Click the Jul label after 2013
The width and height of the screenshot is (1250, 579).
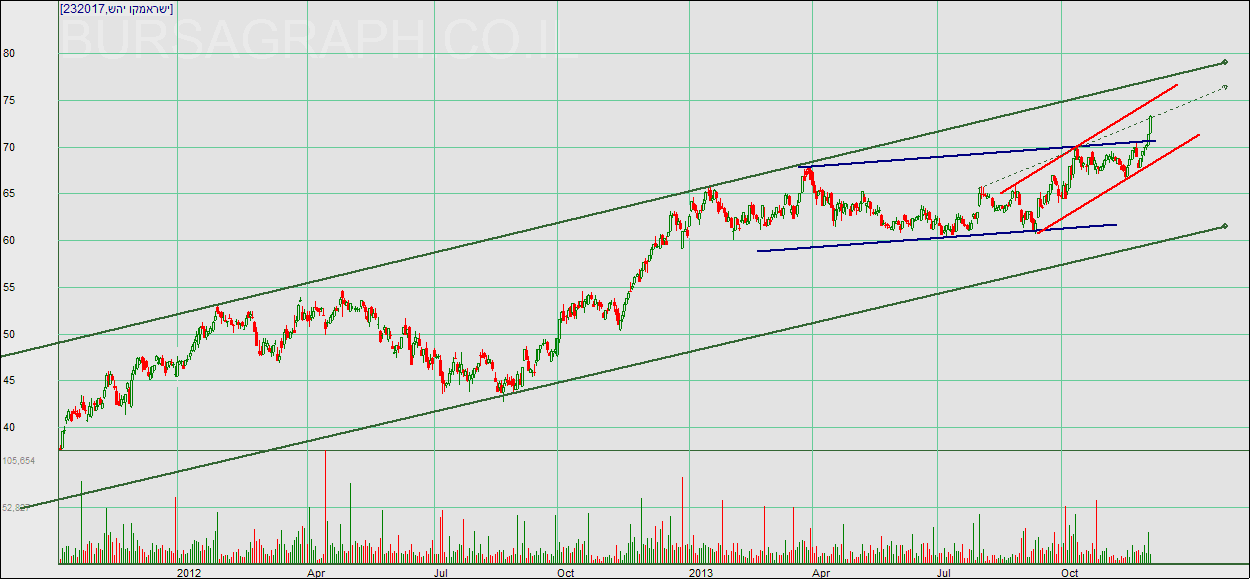[x=945, y=573]
